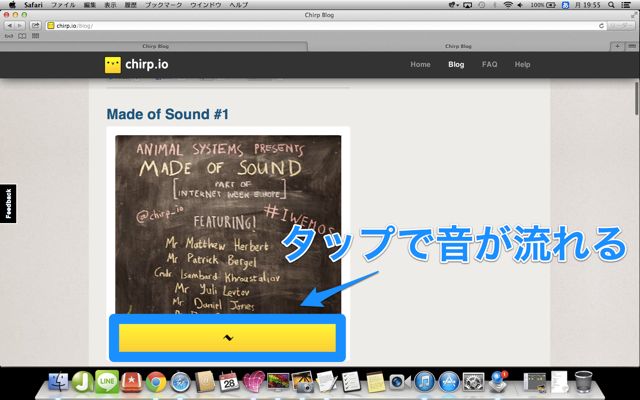Enter full screen with the Safari window's top-right arrows
The height and width of the screenshot is (400, 640).
633,15
